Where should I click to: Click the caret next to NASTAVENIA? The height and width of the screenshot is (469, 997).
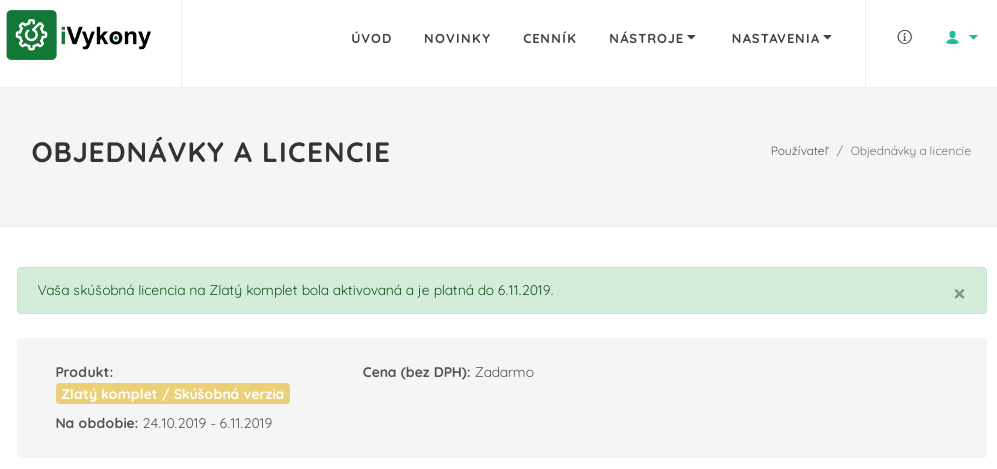827,38
